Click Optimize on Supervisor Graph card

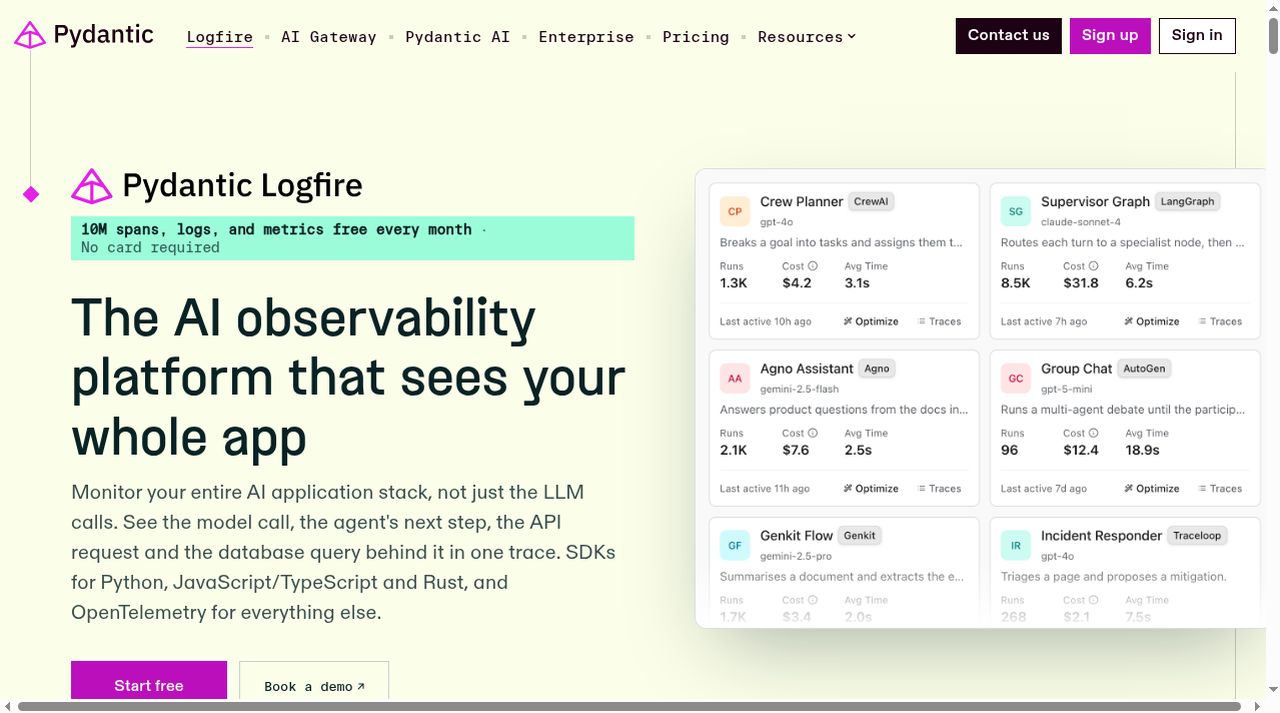[1152, 322]
